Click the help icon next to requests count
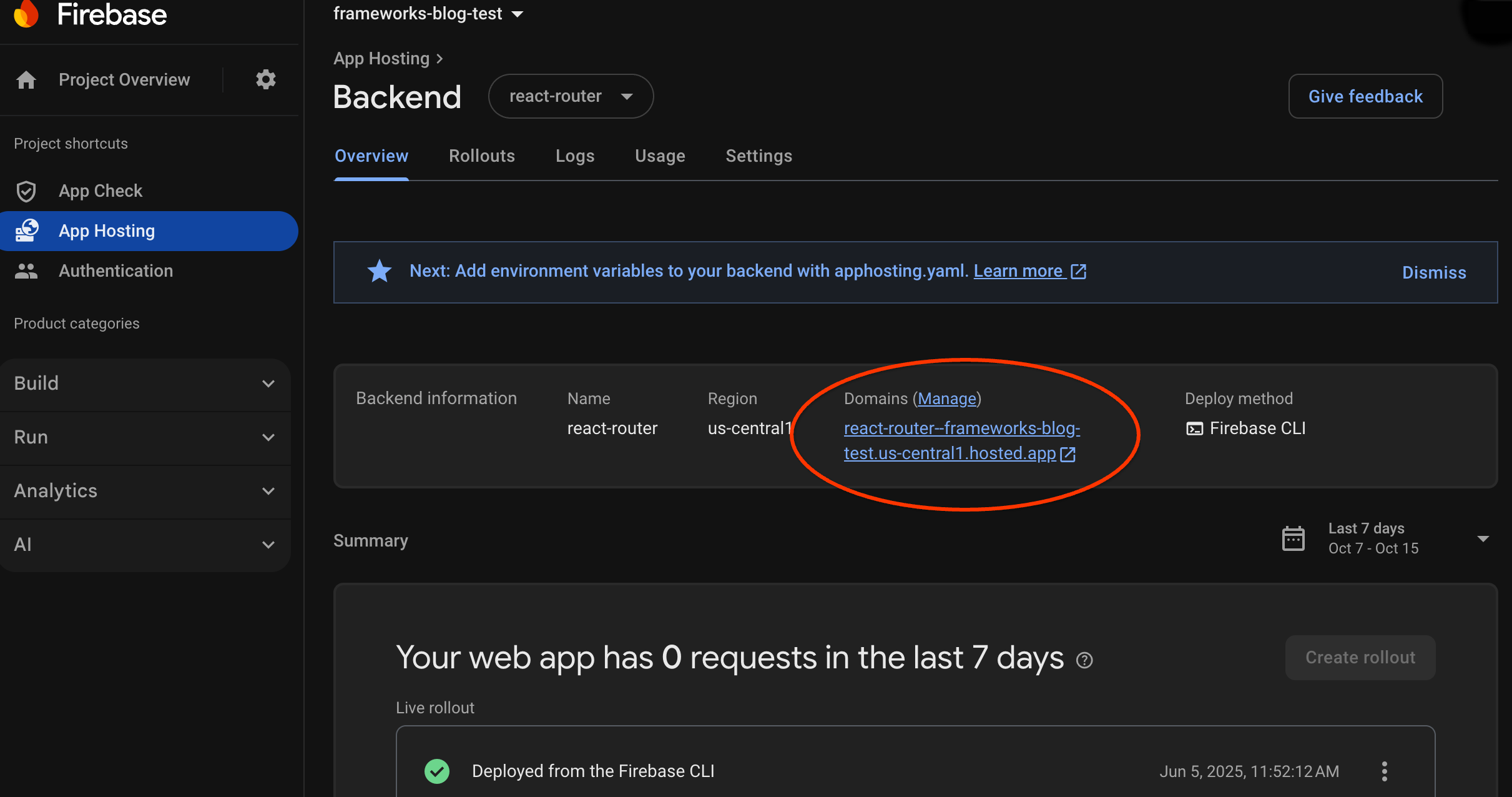This screenshot has height=797, width=1512. click(1084, 660)
